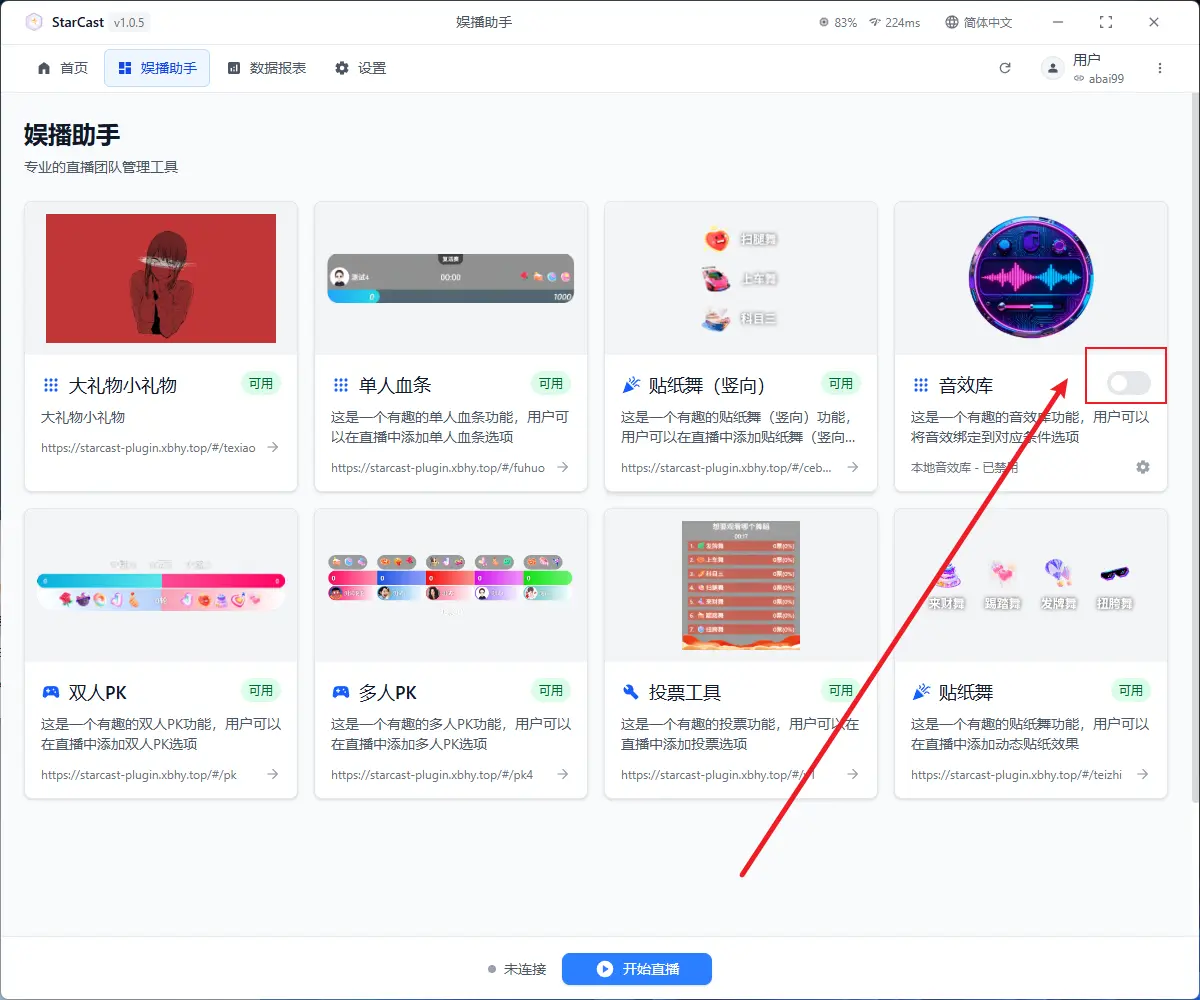Click the arrow icon on 单人血条 card
The height and width of the screenshot is (1000, 1200).
pos(563,467)
